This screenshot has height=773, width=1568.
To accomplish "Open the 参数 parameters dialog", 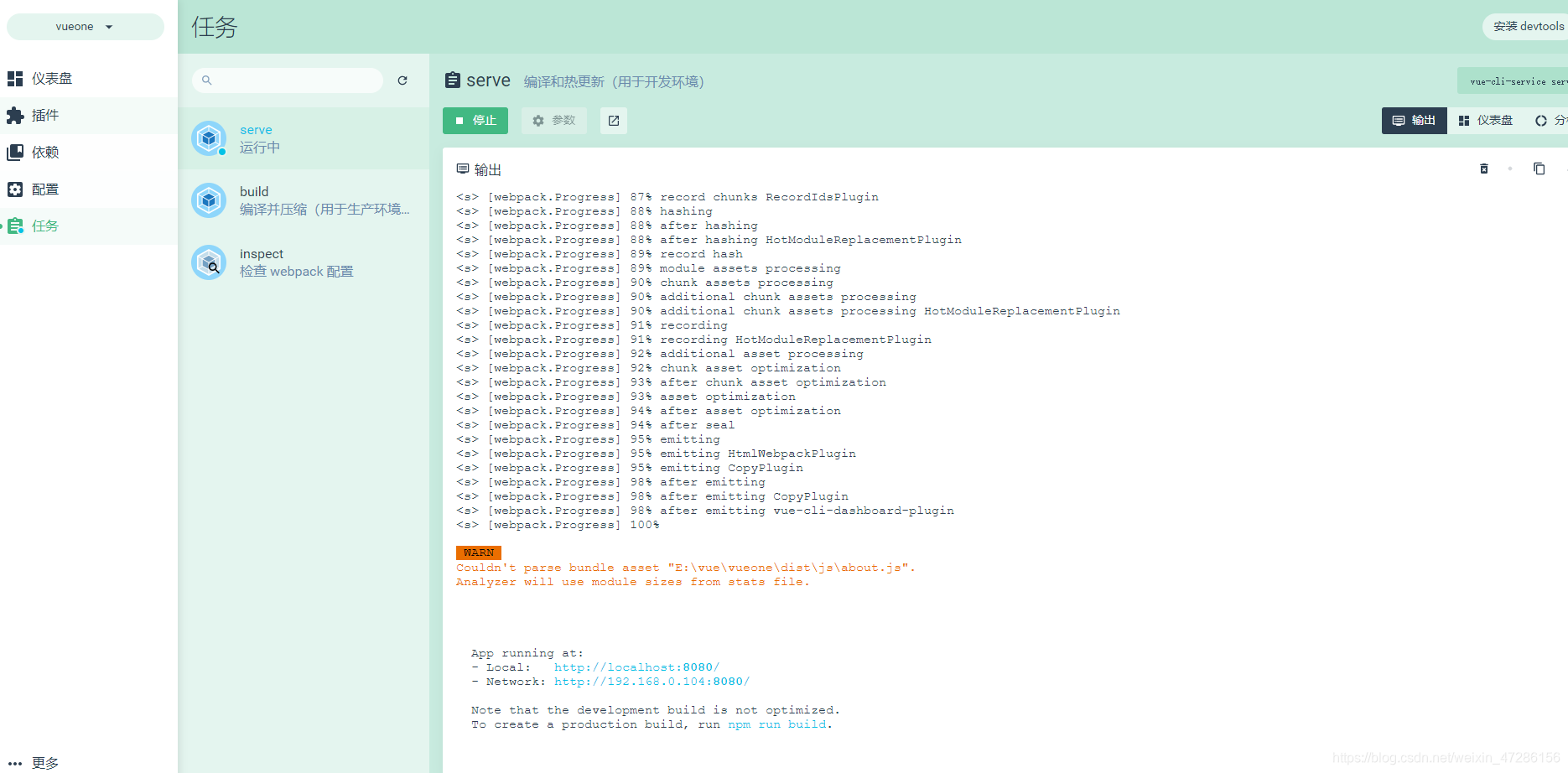I will [x=554, y=121].
